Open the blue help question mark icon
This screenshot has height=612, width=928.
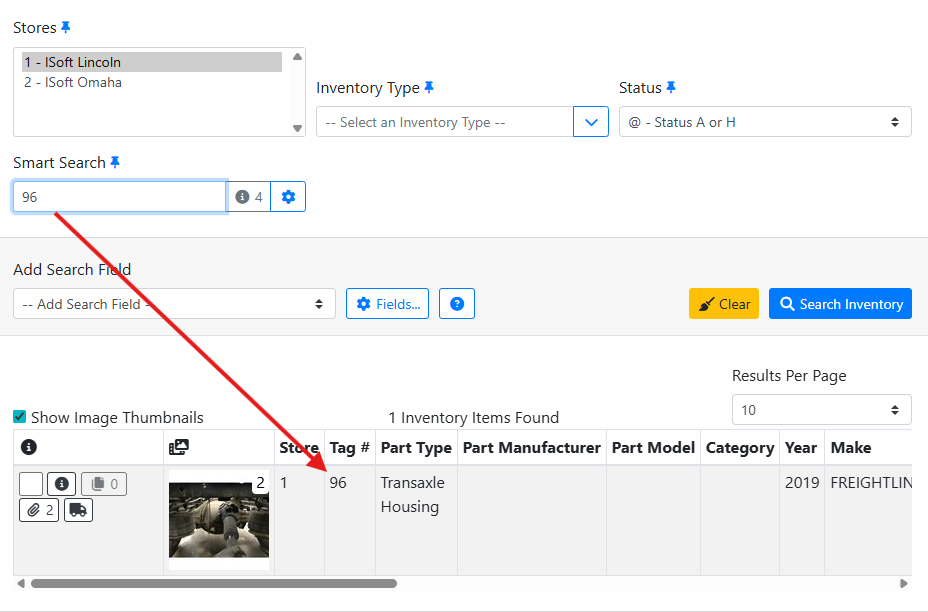pos(457,304)
